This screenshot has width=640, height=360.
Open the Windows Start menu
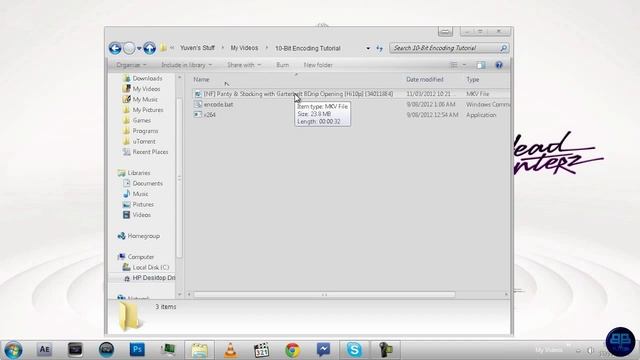pyautogui.click(x=13, y=350)
